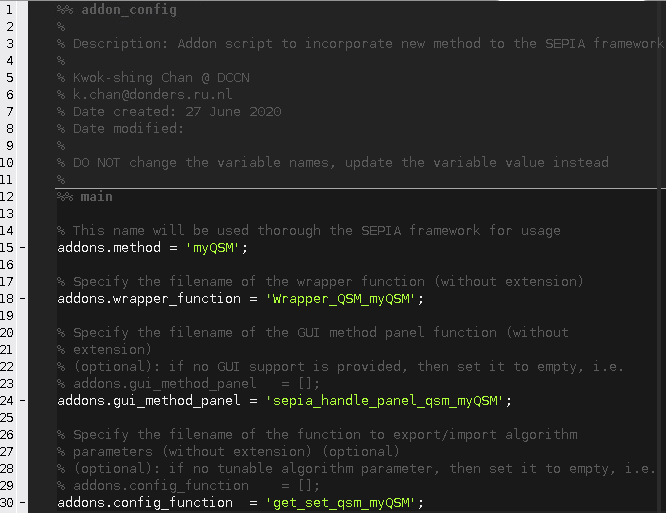666x513 pixels.
Task: Click 'Date created: 27 June 2020' comment
Action: (x=169, y=112)
